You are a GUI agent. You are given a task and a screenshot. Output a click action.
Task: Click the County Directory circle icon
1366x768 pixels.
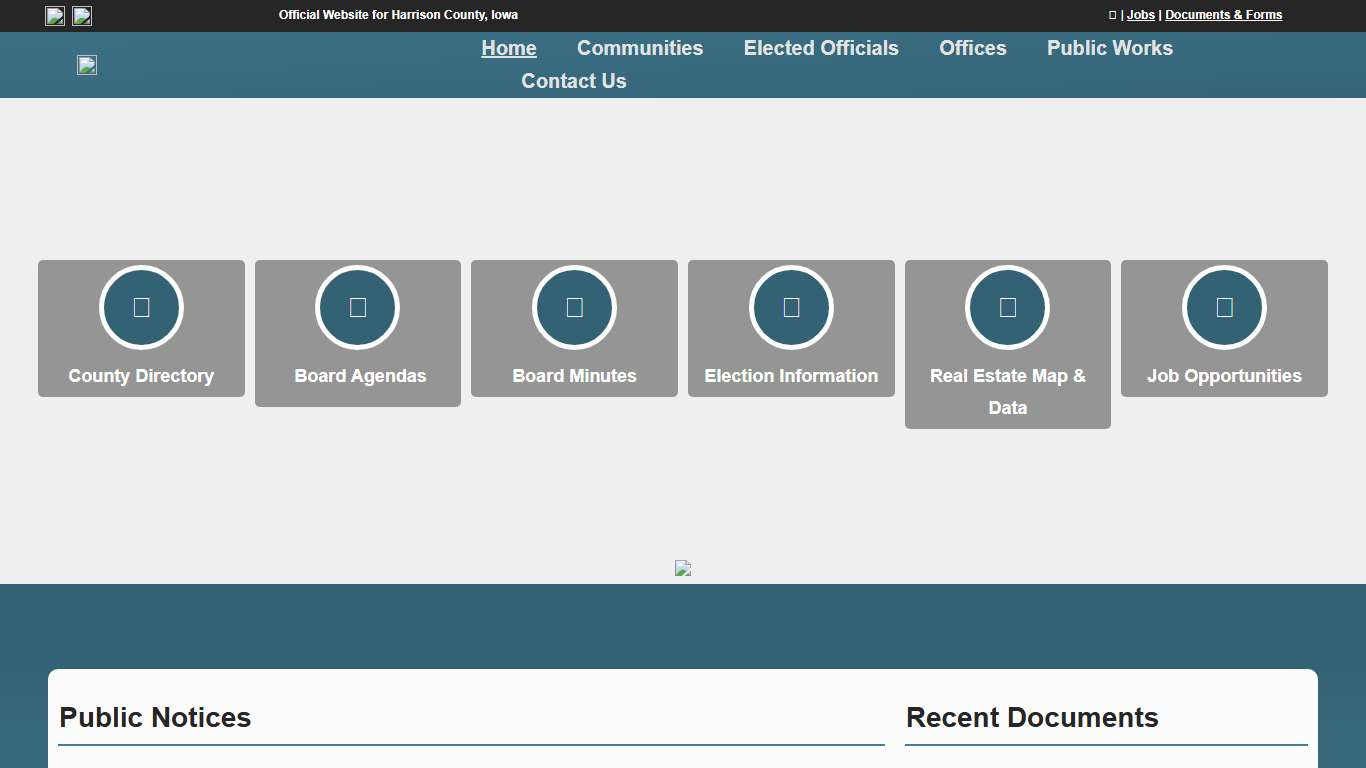click(x=141, y=307)
